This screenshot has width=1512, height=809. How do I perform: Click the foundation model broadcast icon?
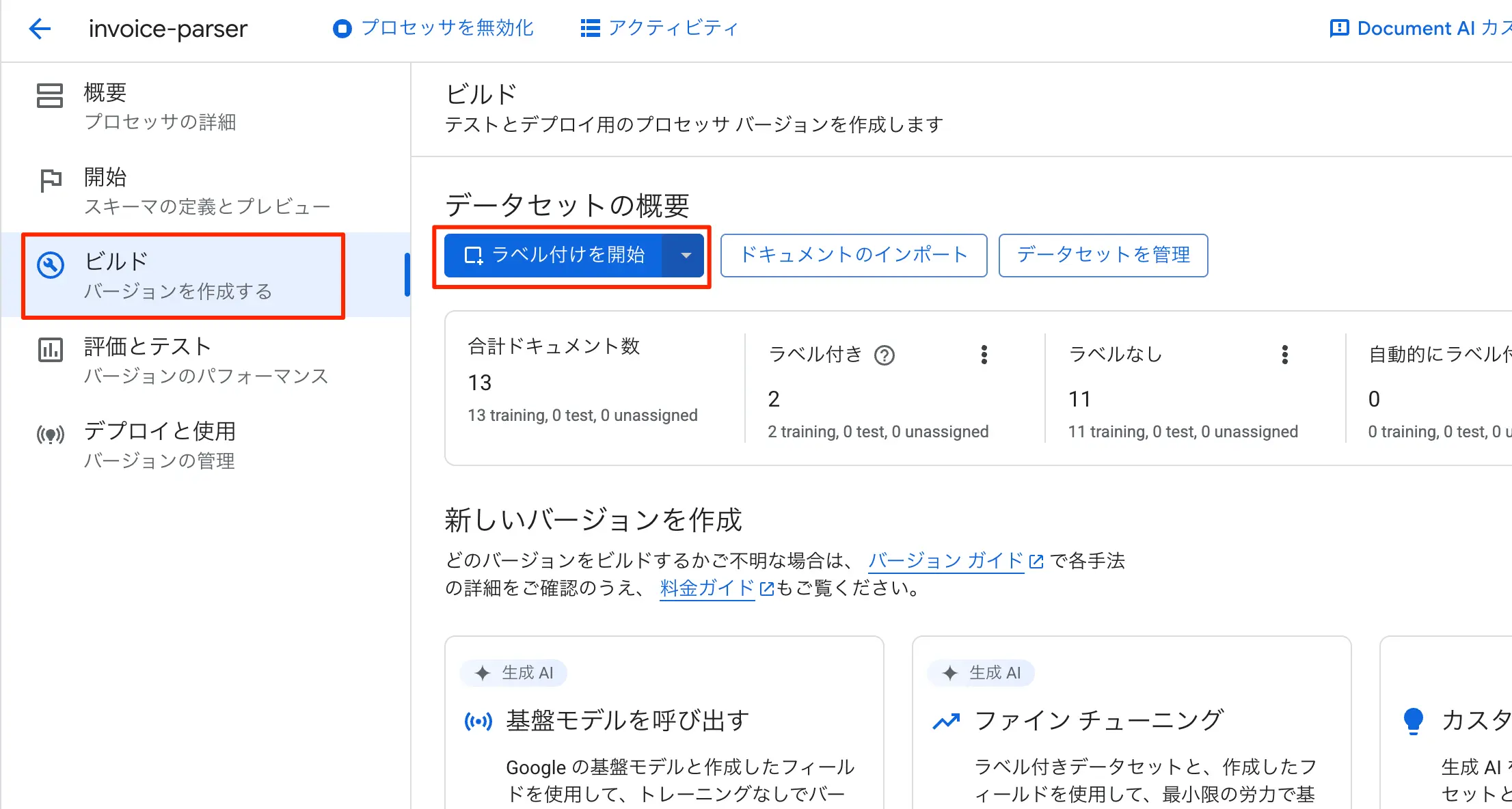478,721
